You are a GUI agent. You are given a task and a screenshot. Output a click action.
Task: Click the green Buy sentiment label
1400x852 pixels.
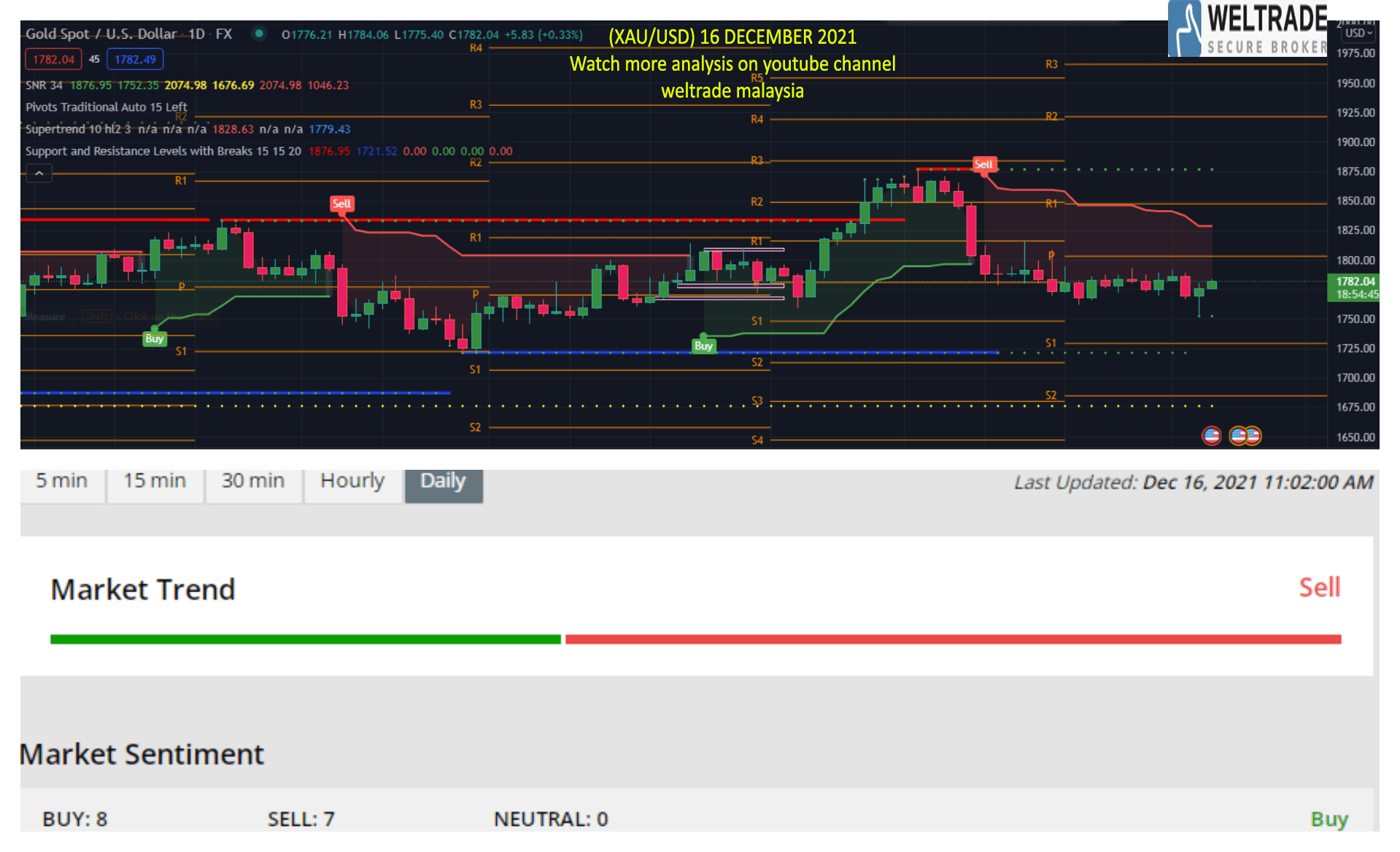(x=1329, y=819)
